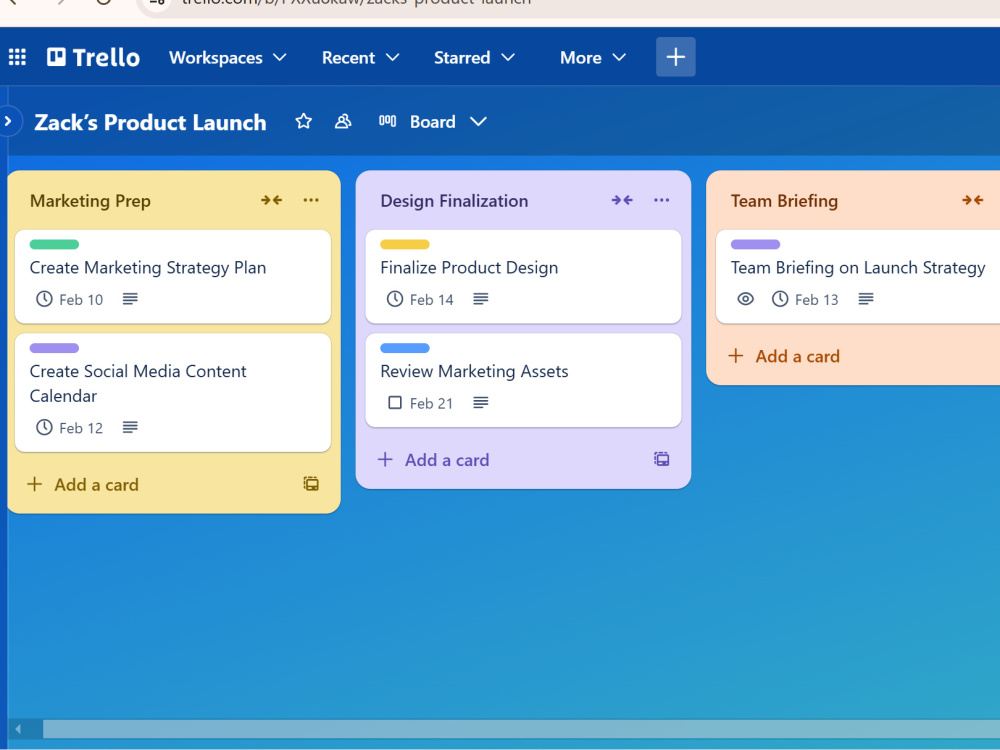
Task: Open Create Marketing Strategy Plan card
Action: tap(173, 276)
